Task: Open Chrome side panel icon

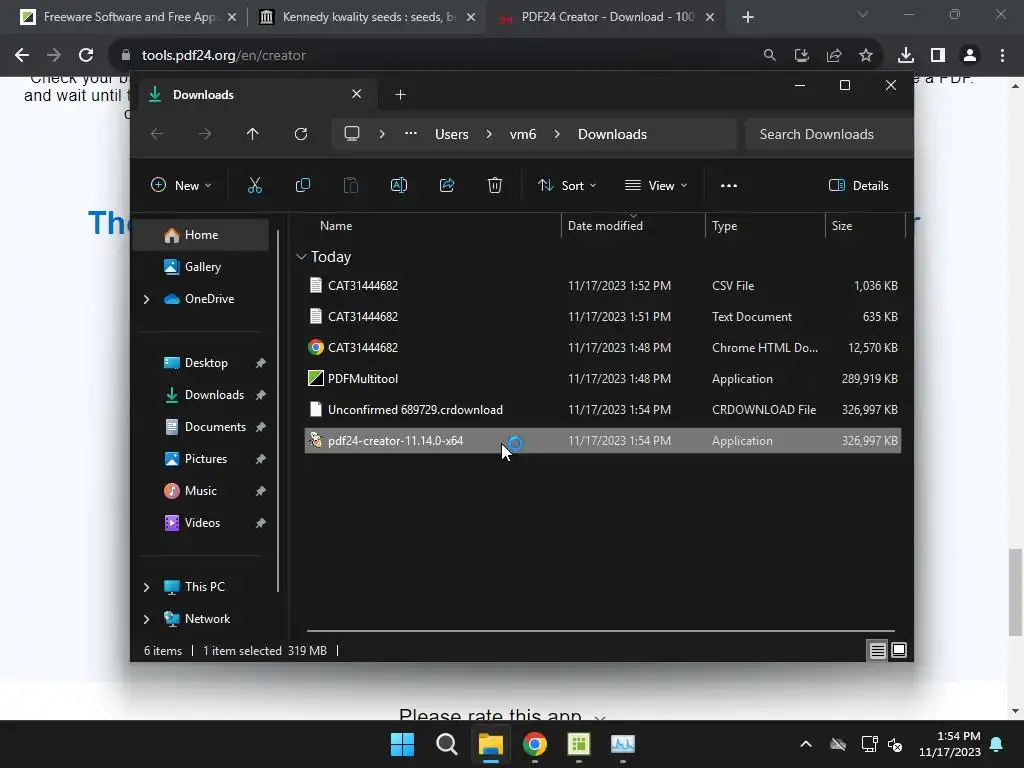Action: 938,56
